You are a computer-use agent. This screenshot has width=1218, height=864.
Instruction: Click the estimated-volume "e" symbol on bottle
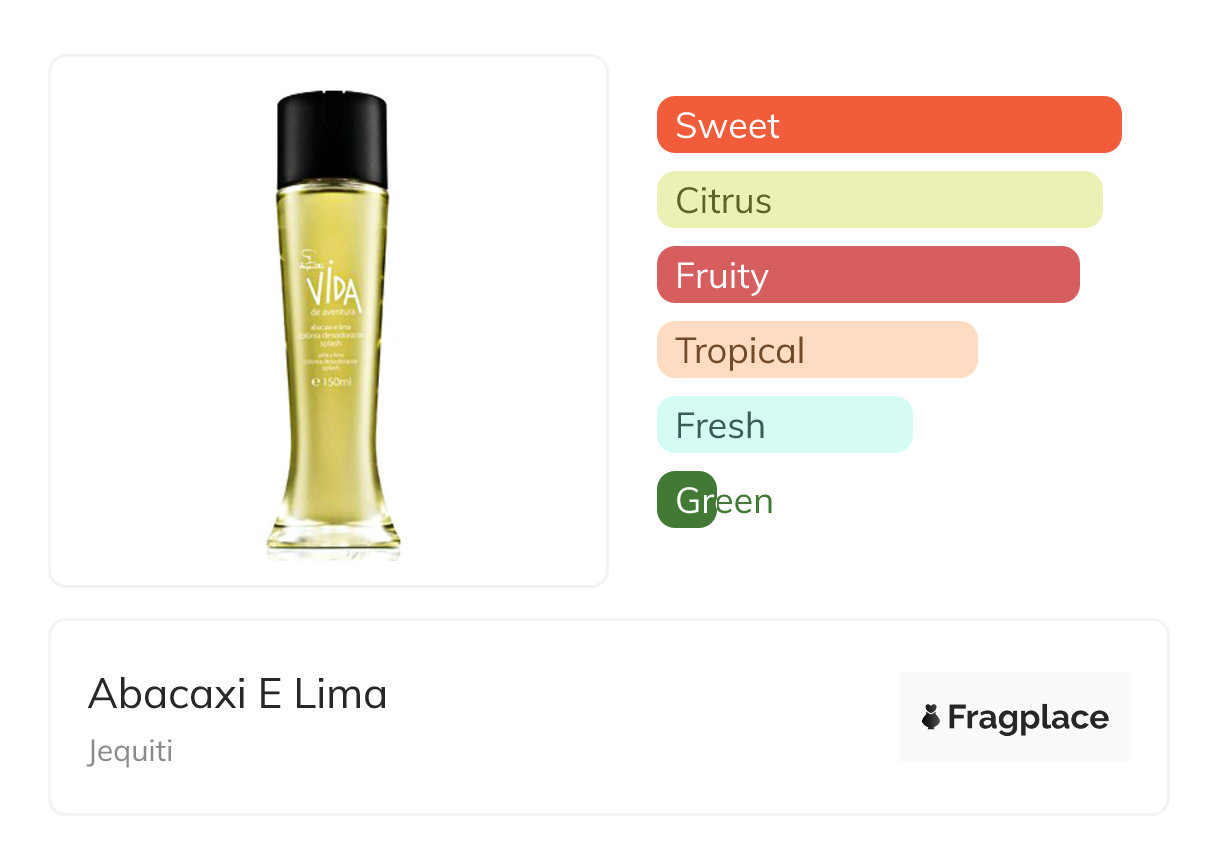(315, 382)
